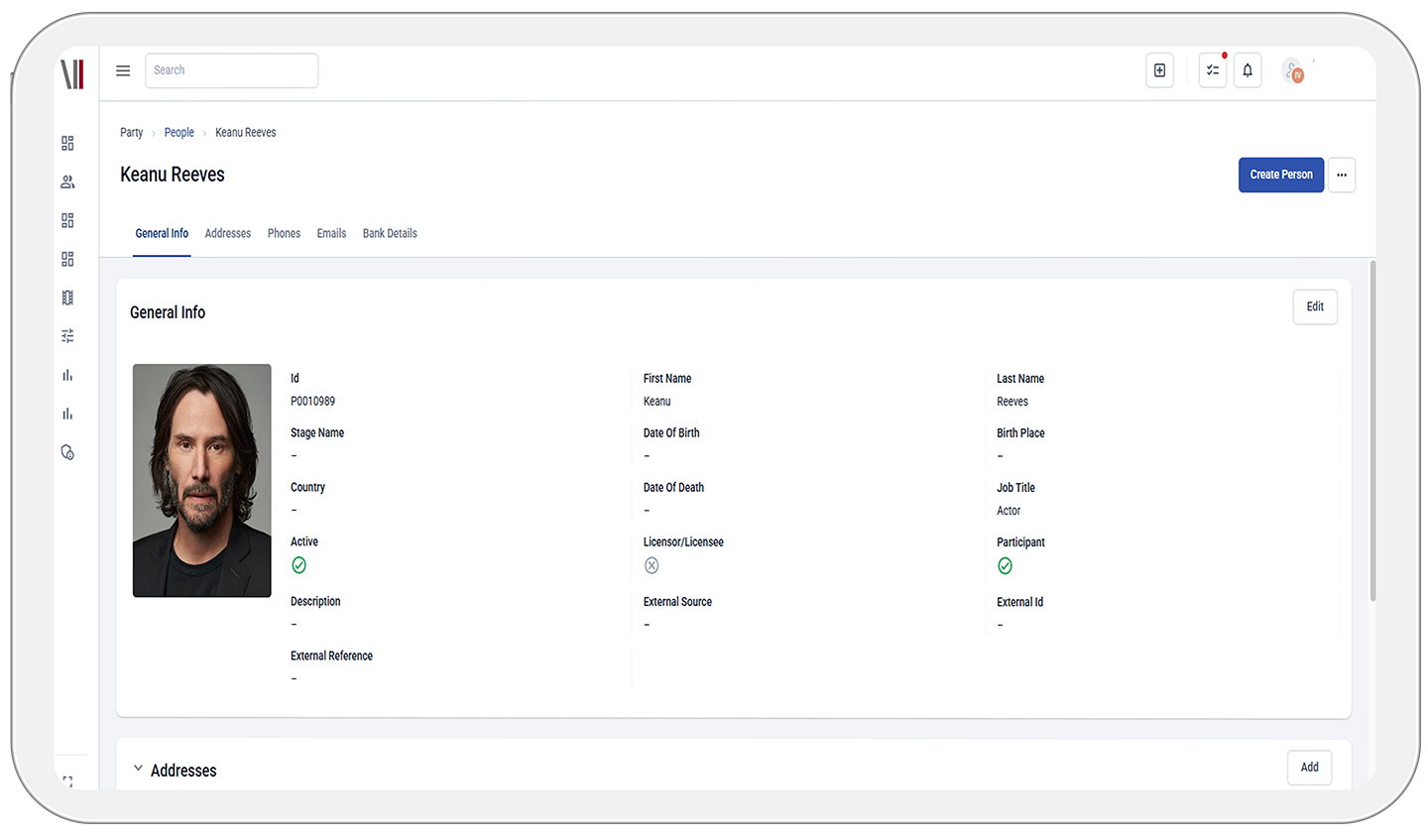Open the first bar-chart reports icon
Screen dimensions: 1428x840
click(x=67, y=374)
